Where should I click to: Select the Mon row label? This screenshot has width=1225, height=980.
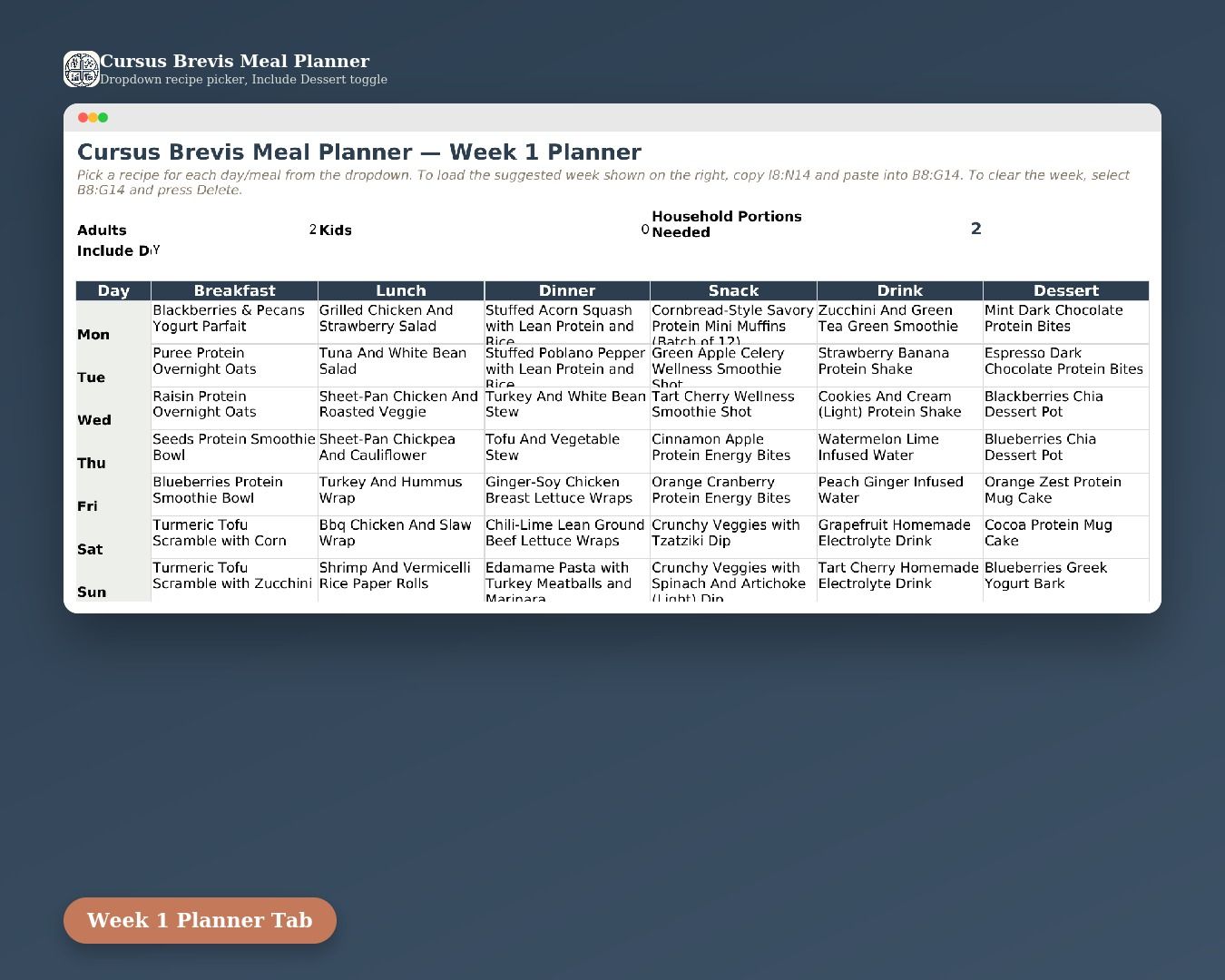click(113, 323)
